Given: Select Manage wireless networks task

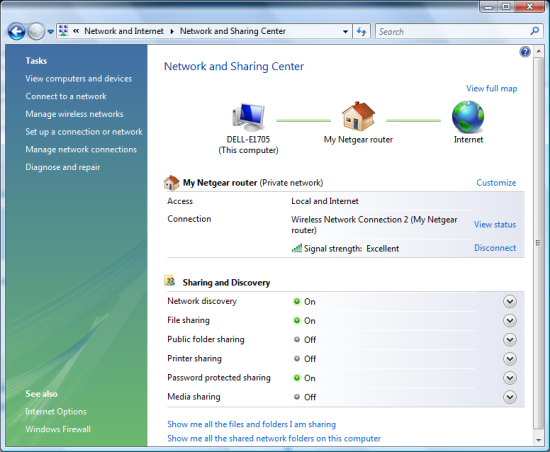Looking at the screenshot, I should coord(74,114).
